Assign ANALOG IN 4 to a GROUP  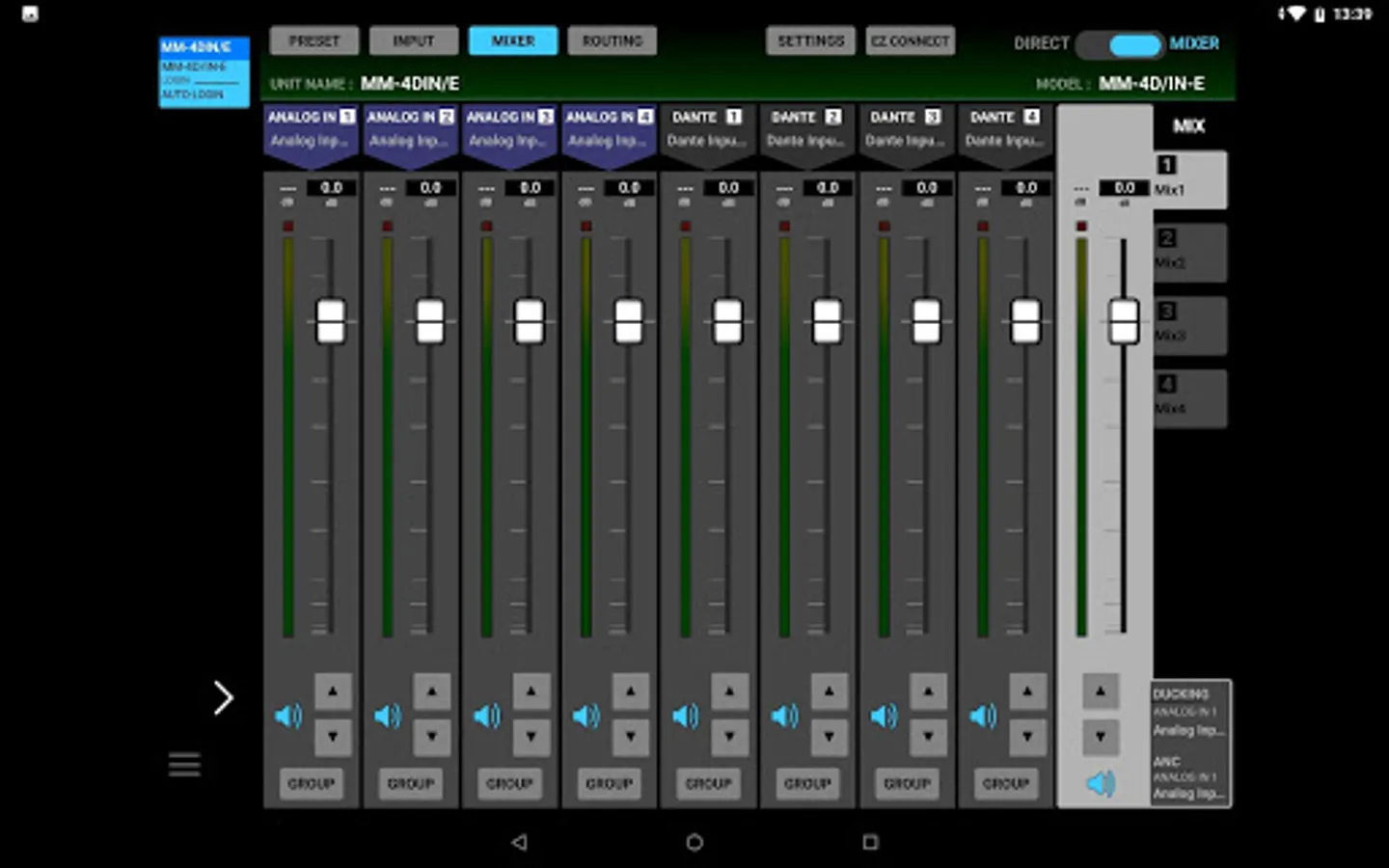point(610,783)
